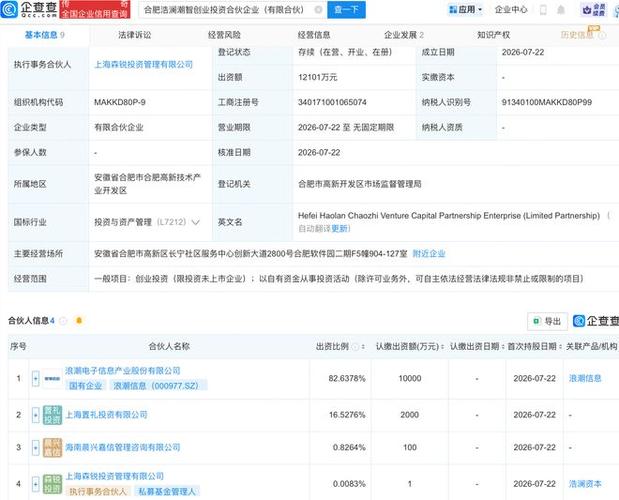This screenshot has height=500, width=619.
Task: Go to 企业中心
Action: [511, 9]
